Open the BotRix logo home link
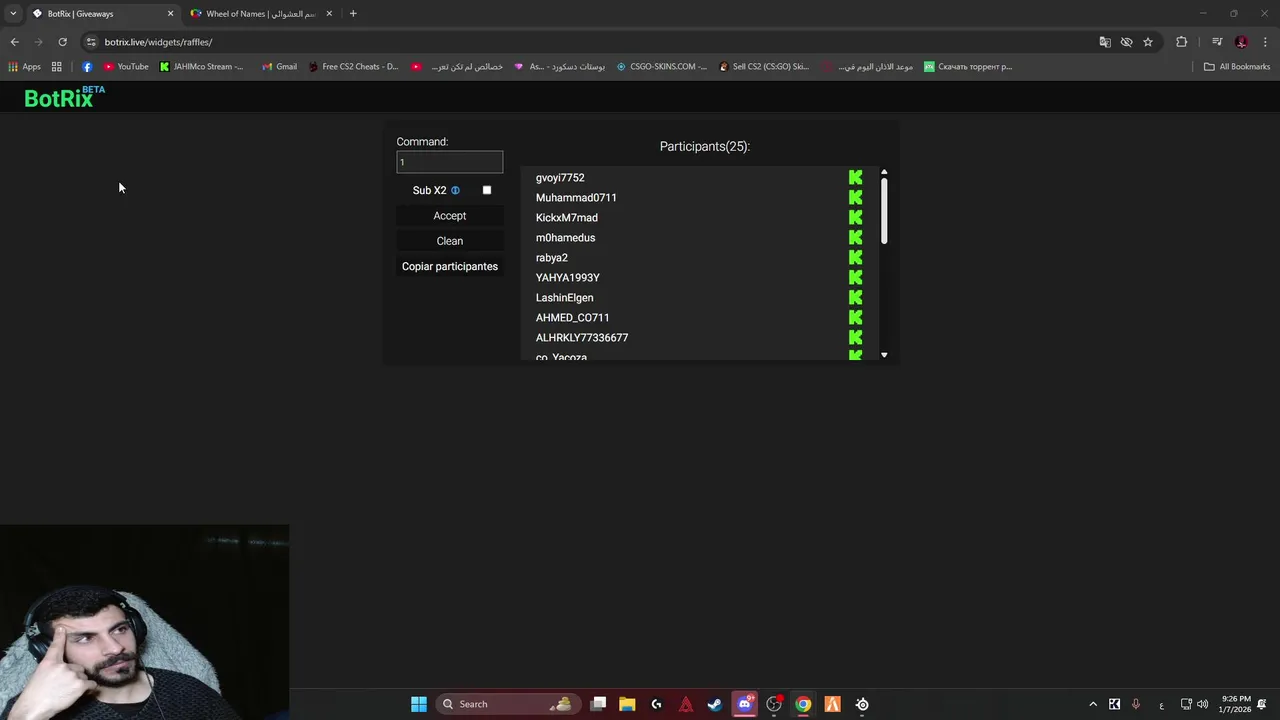 tap(64, 97)
